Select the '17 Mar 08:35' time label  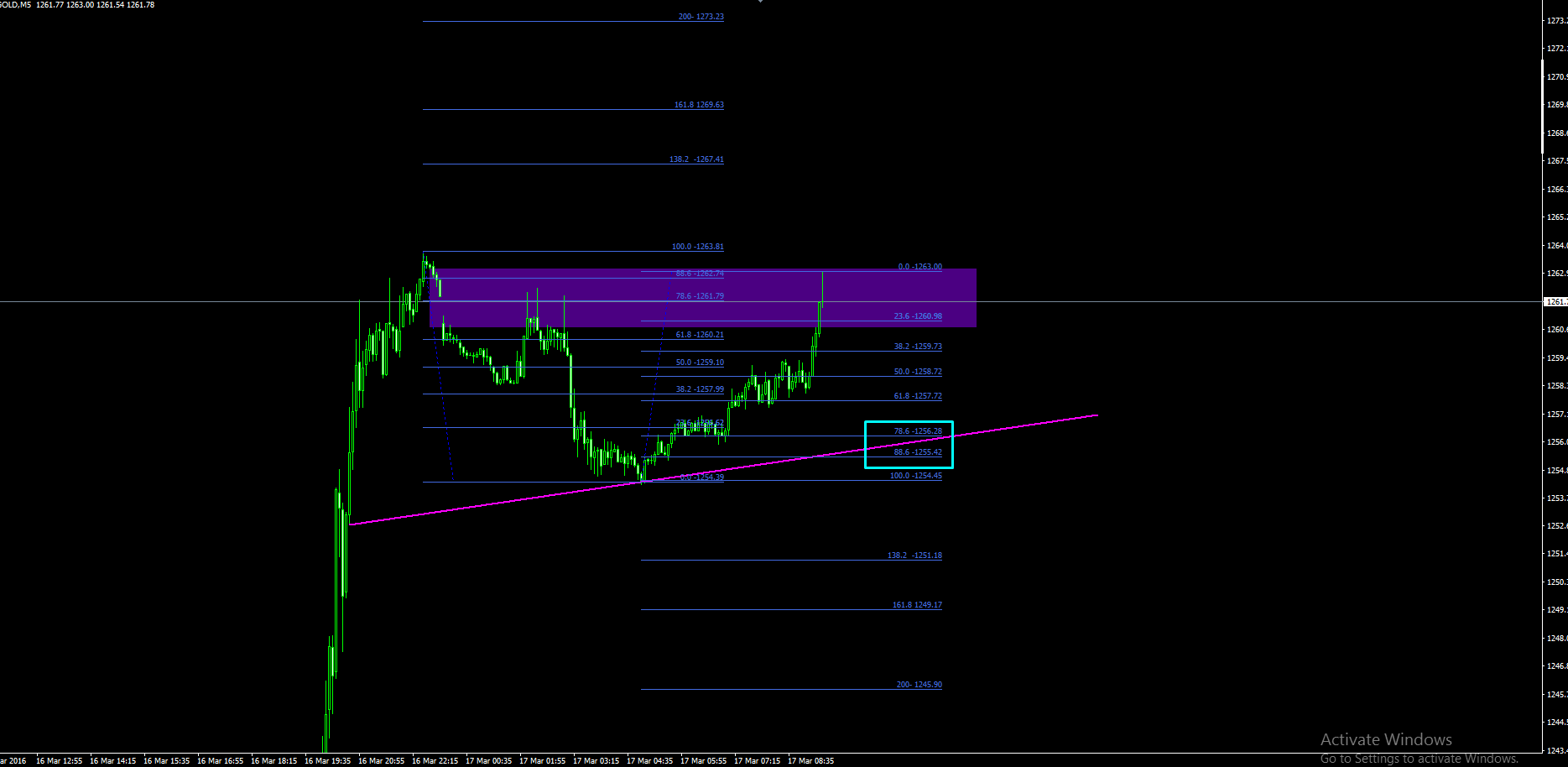(810, 761)
